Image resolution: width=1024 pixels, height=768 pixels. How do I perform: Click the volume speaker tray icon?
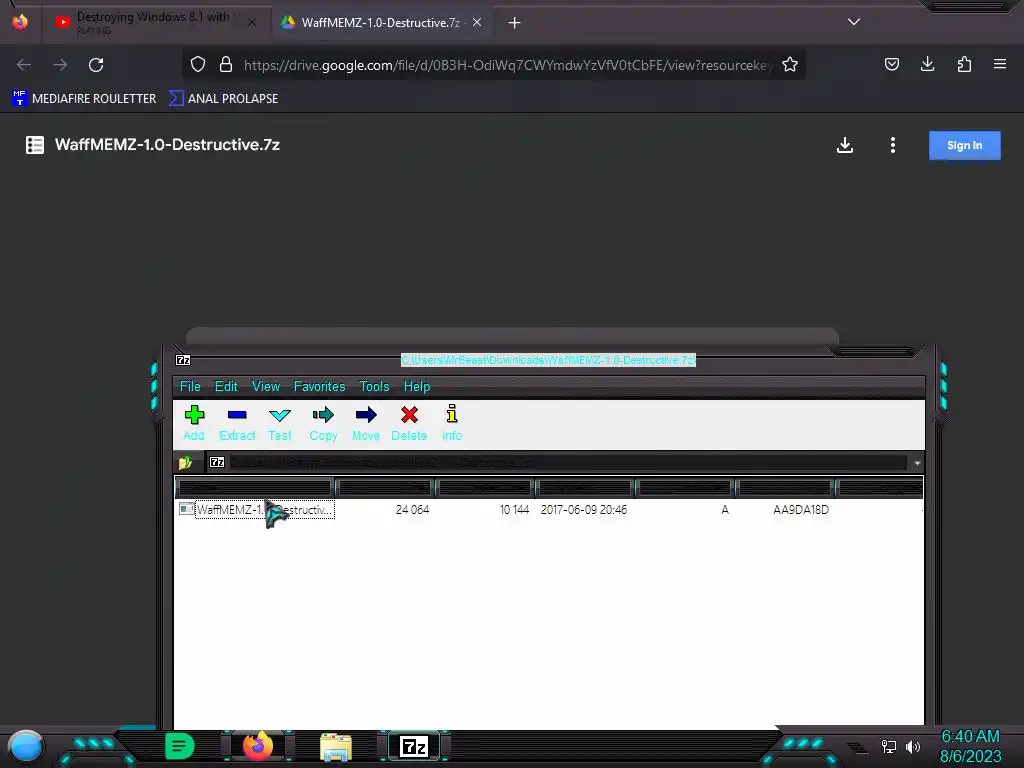point(912,746)
